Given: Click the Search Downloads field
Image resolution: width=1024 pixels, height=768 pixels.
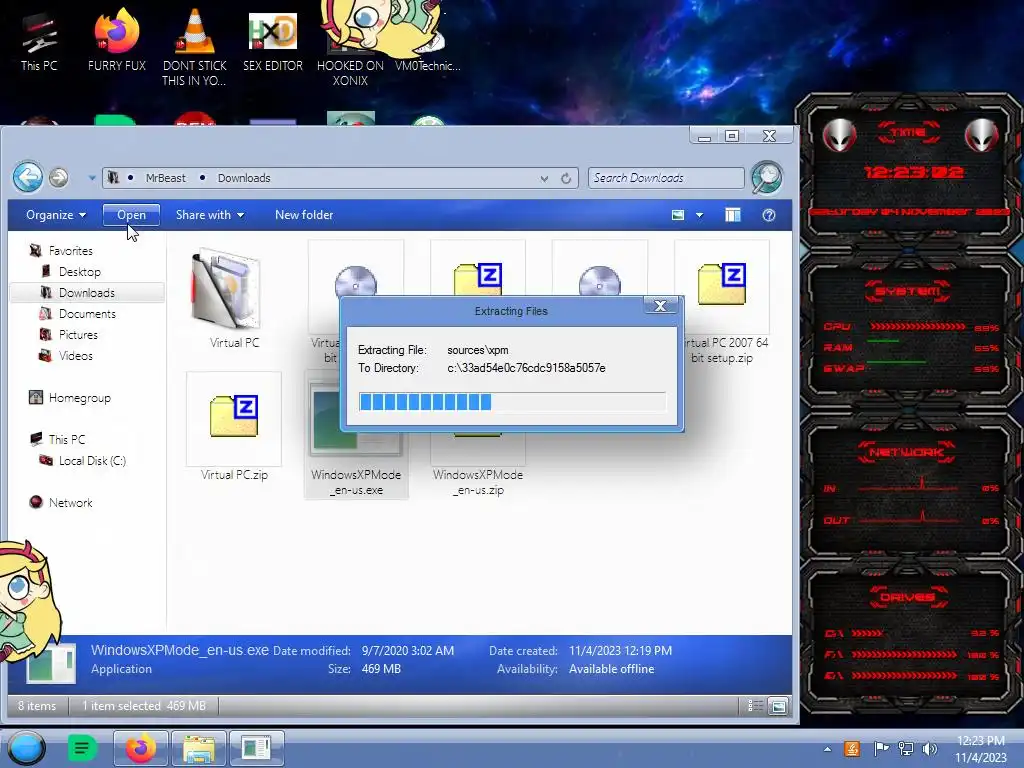Looking at the screenshot, I should (665, 178).
